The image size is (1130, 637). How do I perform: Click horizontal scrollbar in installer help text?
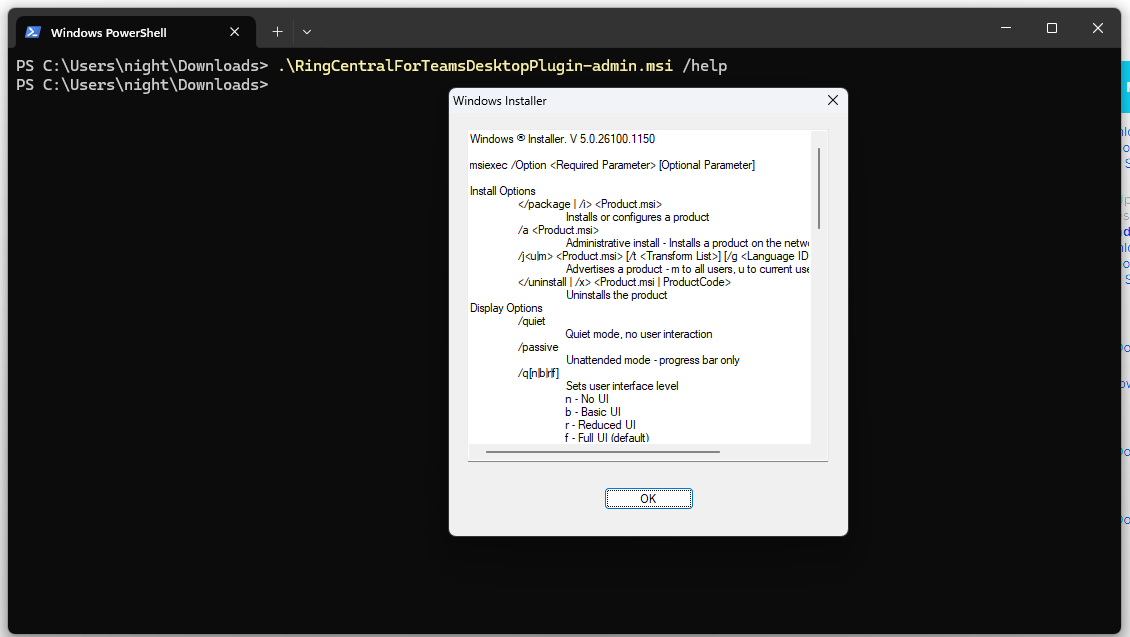click(x=602, y=452)
